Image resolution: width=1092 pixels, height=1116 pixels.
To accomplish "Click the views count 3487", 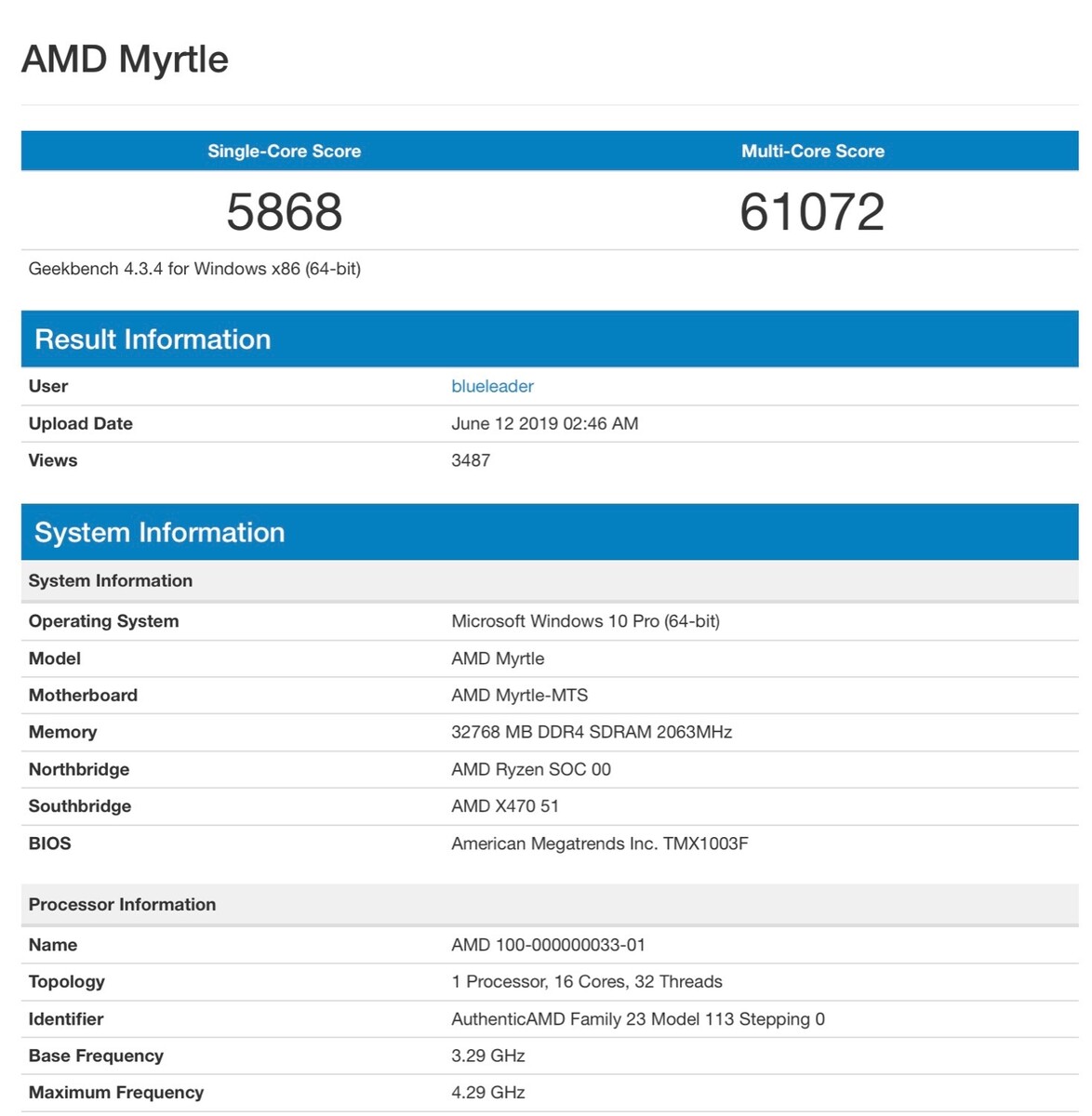I will click(x=471, y=460).
